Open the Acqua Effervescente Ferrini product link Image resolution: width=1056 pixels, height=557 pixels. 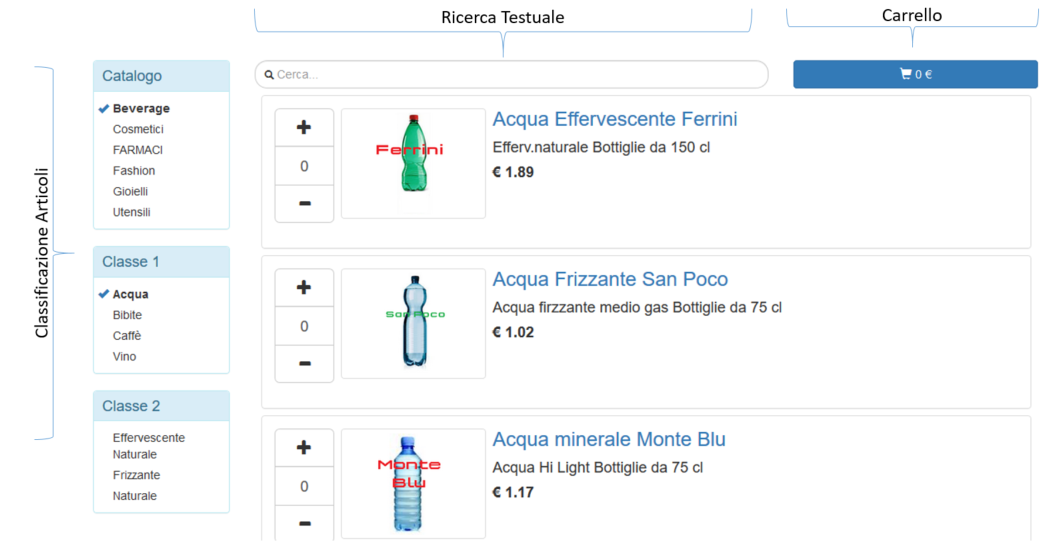tap(614, 119)
